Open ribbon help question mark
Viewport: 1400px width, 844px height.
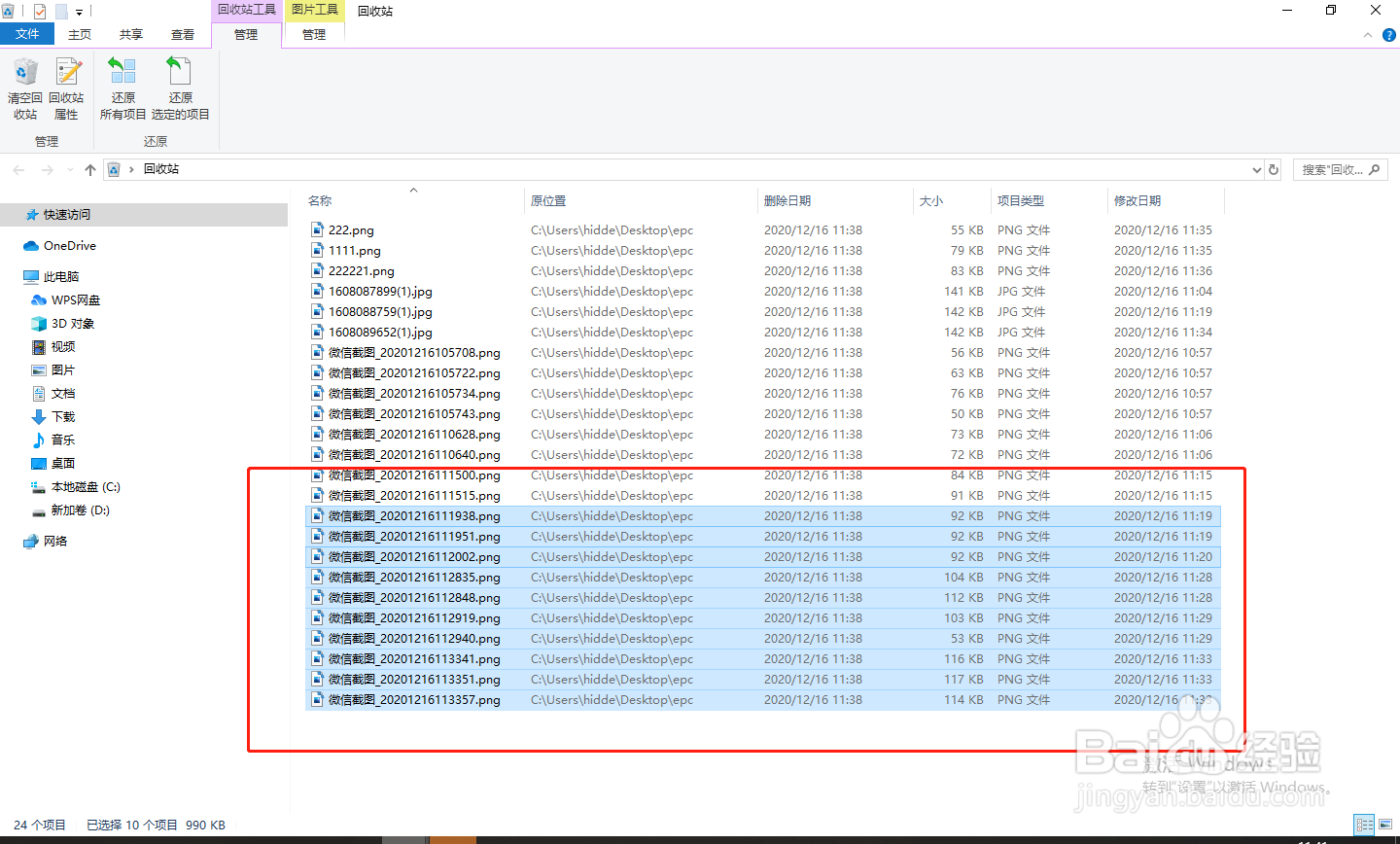[1389, 34]
